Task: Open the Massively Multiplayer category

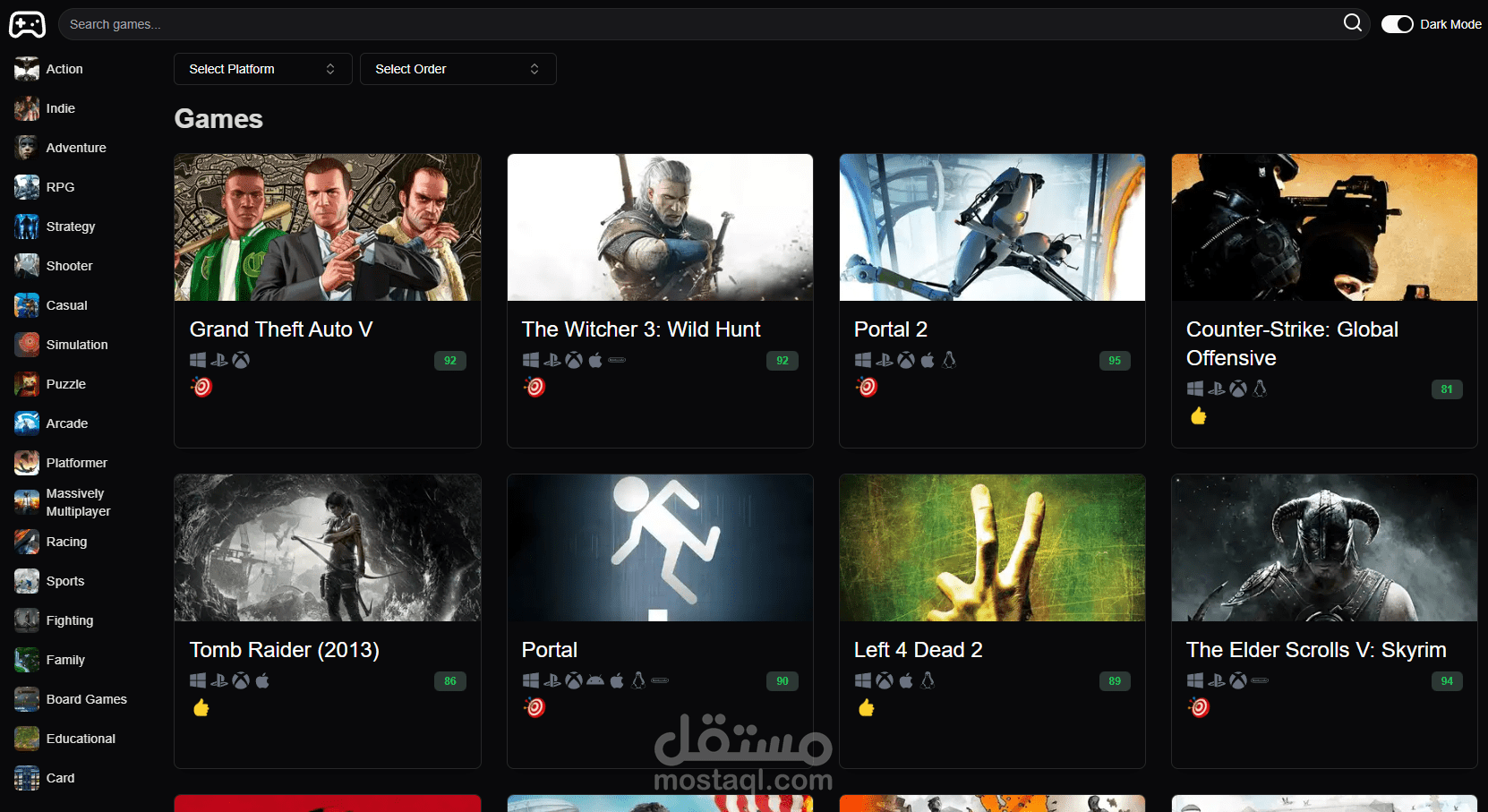Action: click(x=77, y=502)
